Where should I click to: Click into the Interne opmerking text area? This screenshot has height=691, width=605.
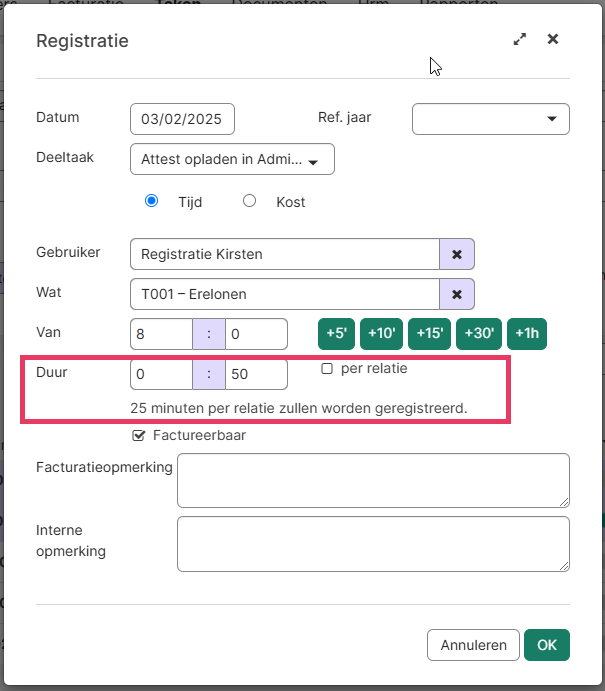[x=373, y=544]
